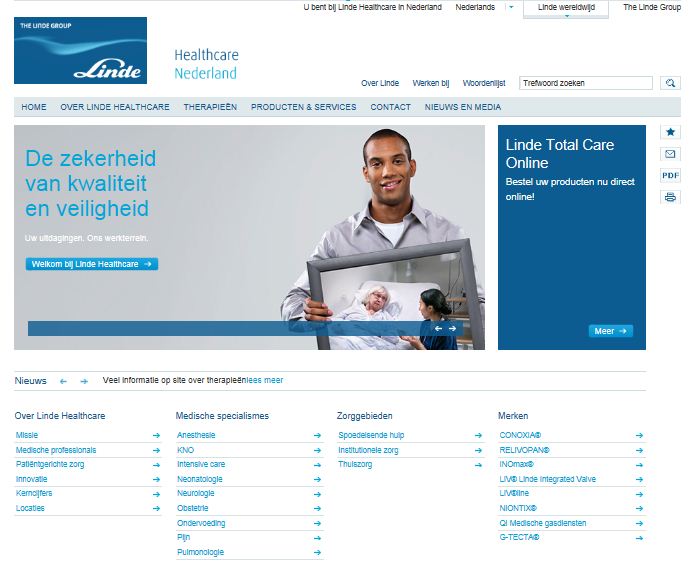Open the CONTACT menu item
Viewport: 692px width, 575px height.
(x=391, y=107)
